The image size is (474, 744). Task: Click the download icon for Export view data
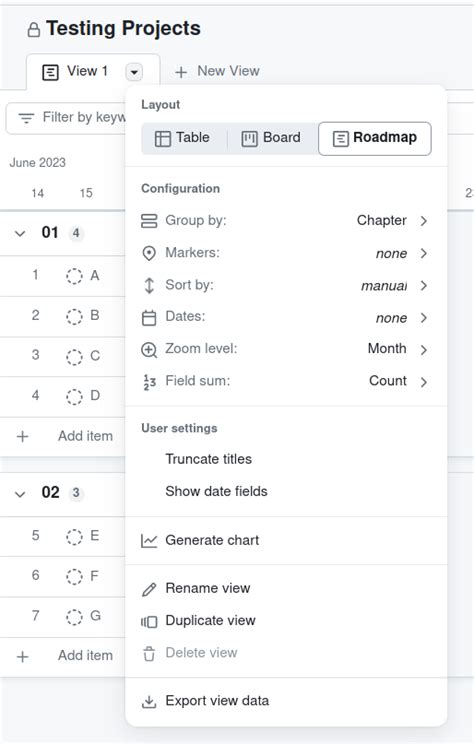(x=149, y=701)
